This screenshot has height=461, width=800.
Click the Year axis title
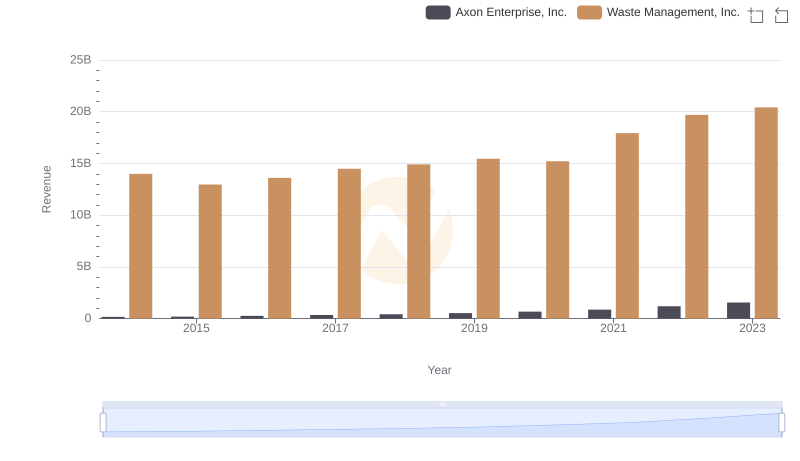pyautogui.click(x=439, y=370)
